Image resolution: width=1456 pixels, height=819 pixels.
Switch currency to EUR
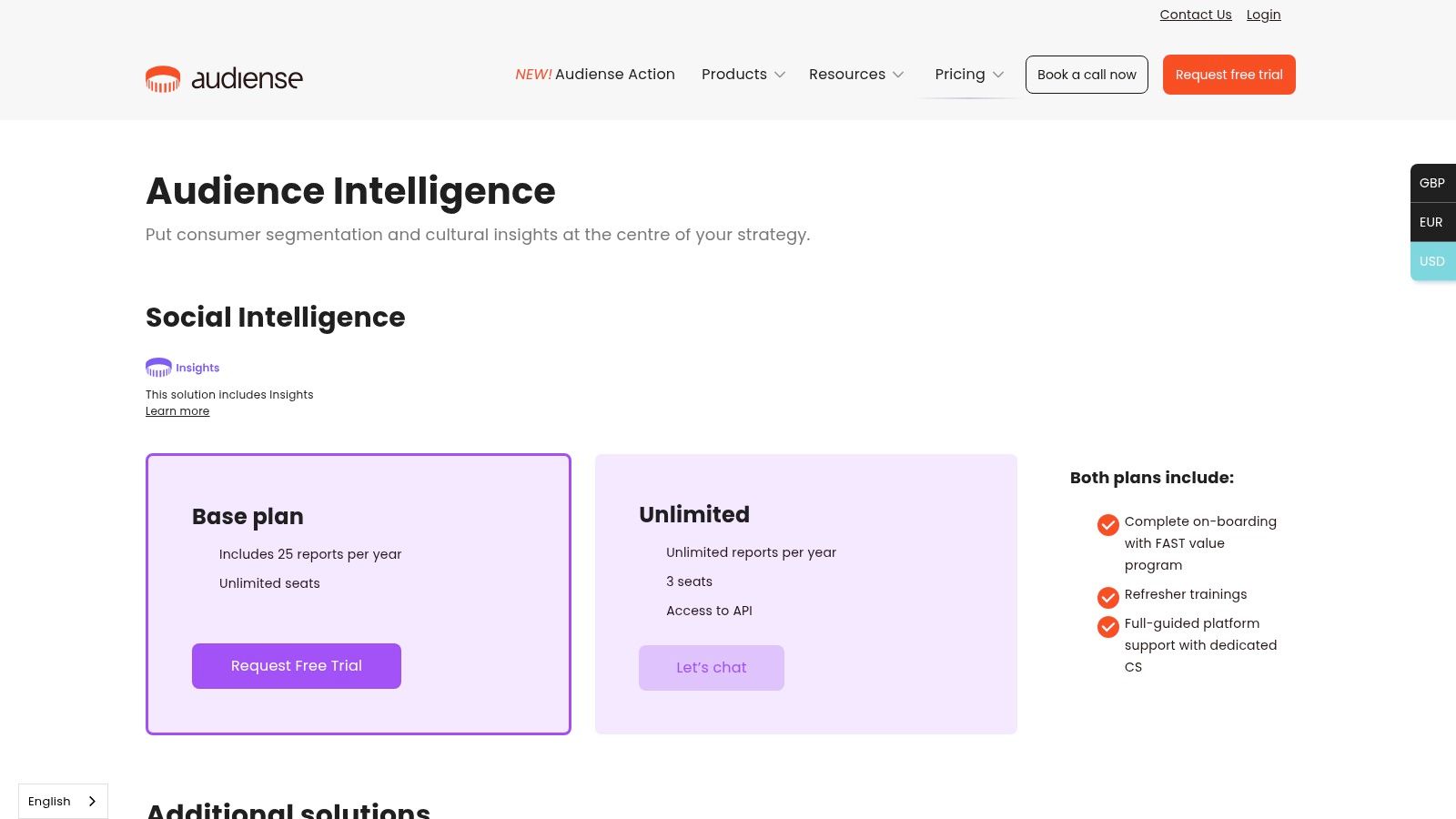[1432, 222]
